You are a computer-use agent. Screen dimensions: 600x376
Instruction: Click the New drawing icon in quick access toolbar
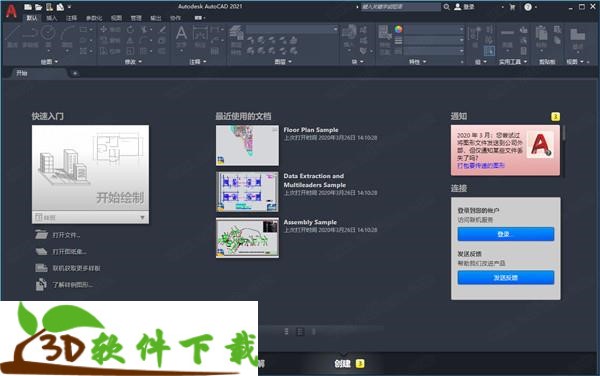[28, 7]
